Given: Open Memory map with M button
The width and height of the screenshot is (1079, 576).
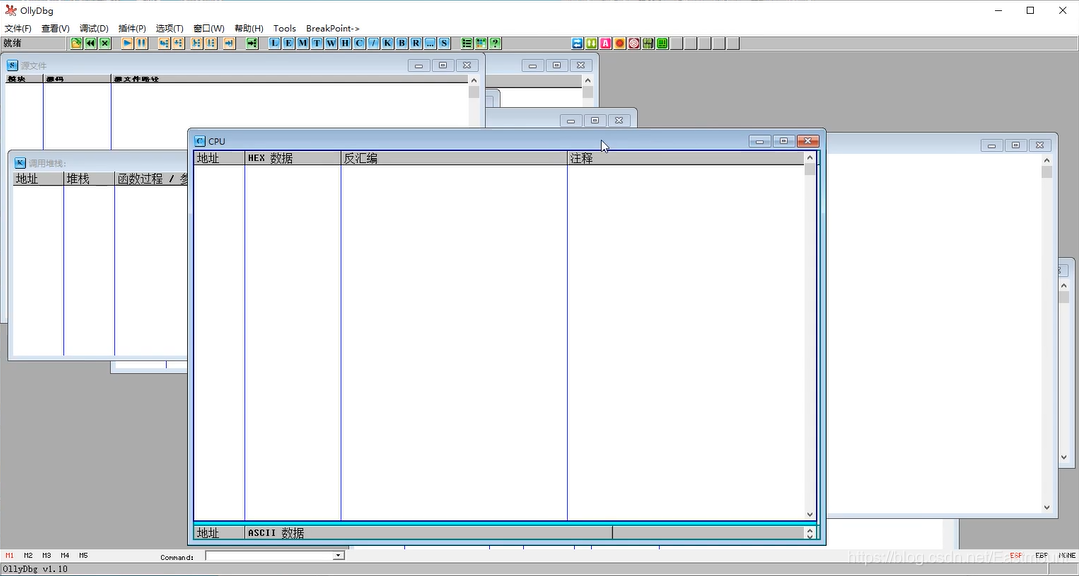Looking at the screenshot, I should [303, 43].
